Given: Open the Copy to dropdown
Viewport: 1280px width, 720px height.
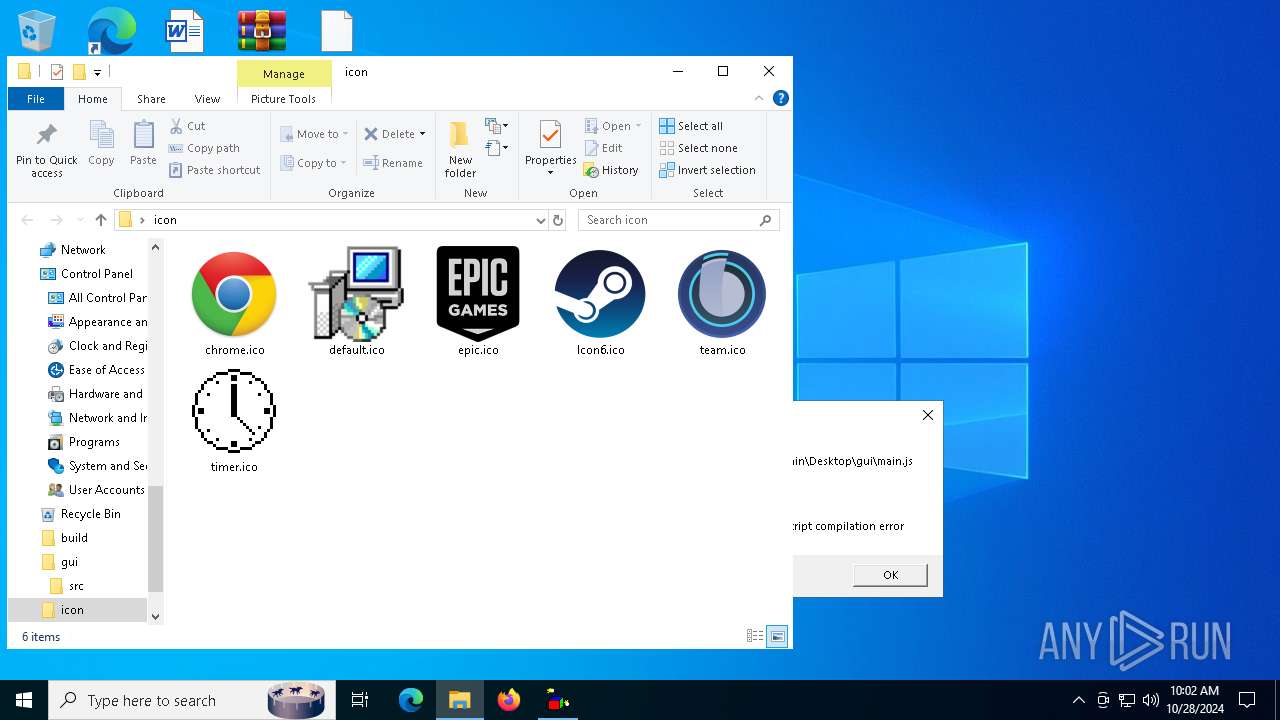Looking at the screenshot, I should (x=313, y=163).
